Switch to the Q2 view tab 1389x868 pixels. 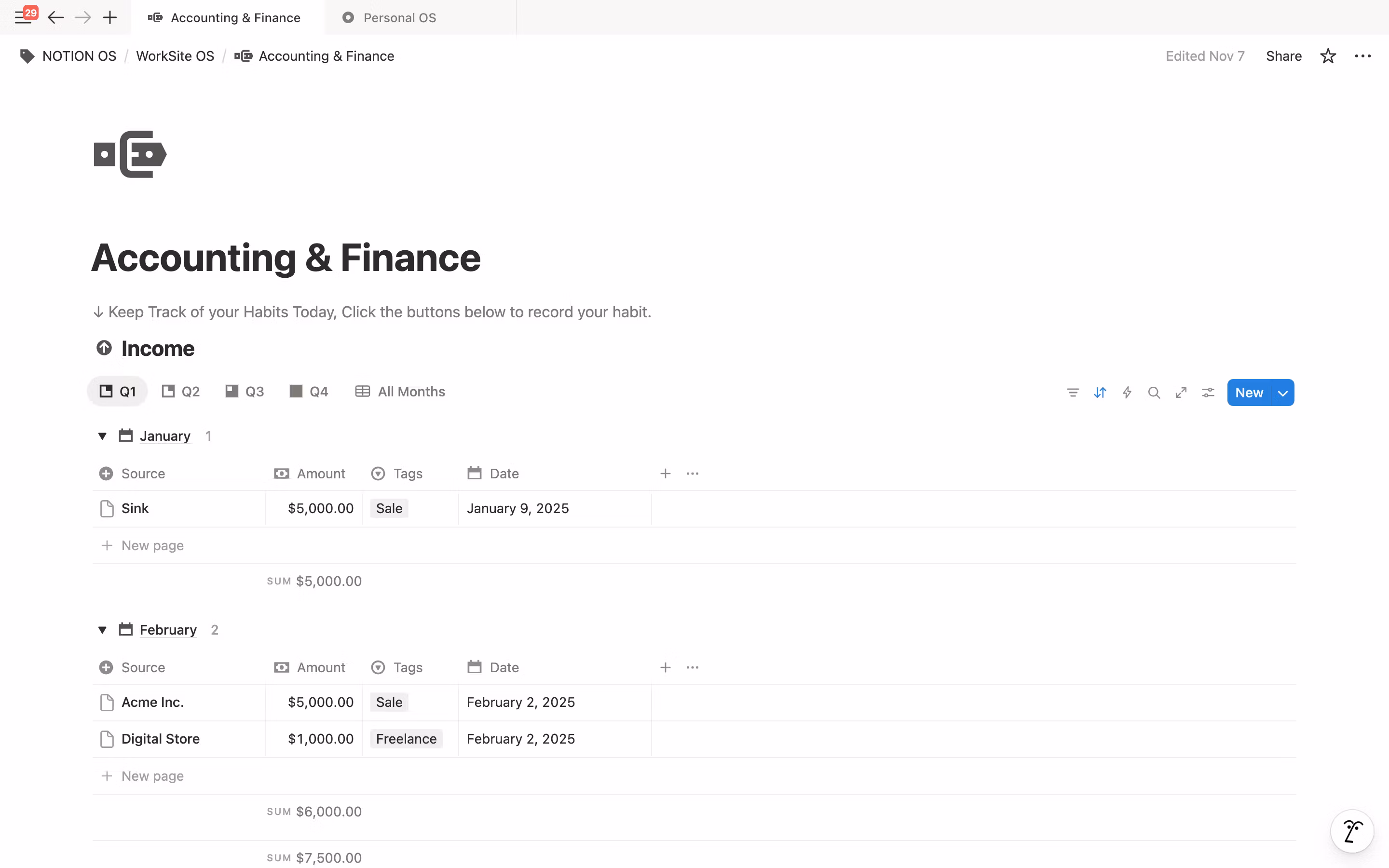[181, 392]
